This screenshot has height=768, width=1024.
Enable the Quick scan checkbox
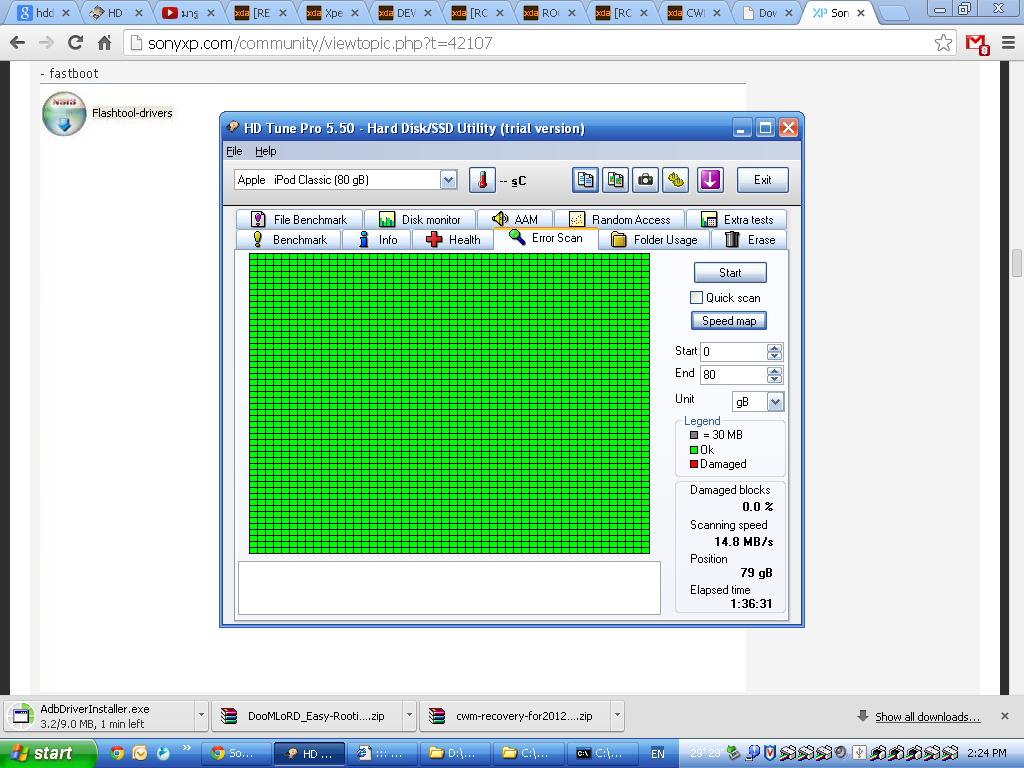[696, 298]
